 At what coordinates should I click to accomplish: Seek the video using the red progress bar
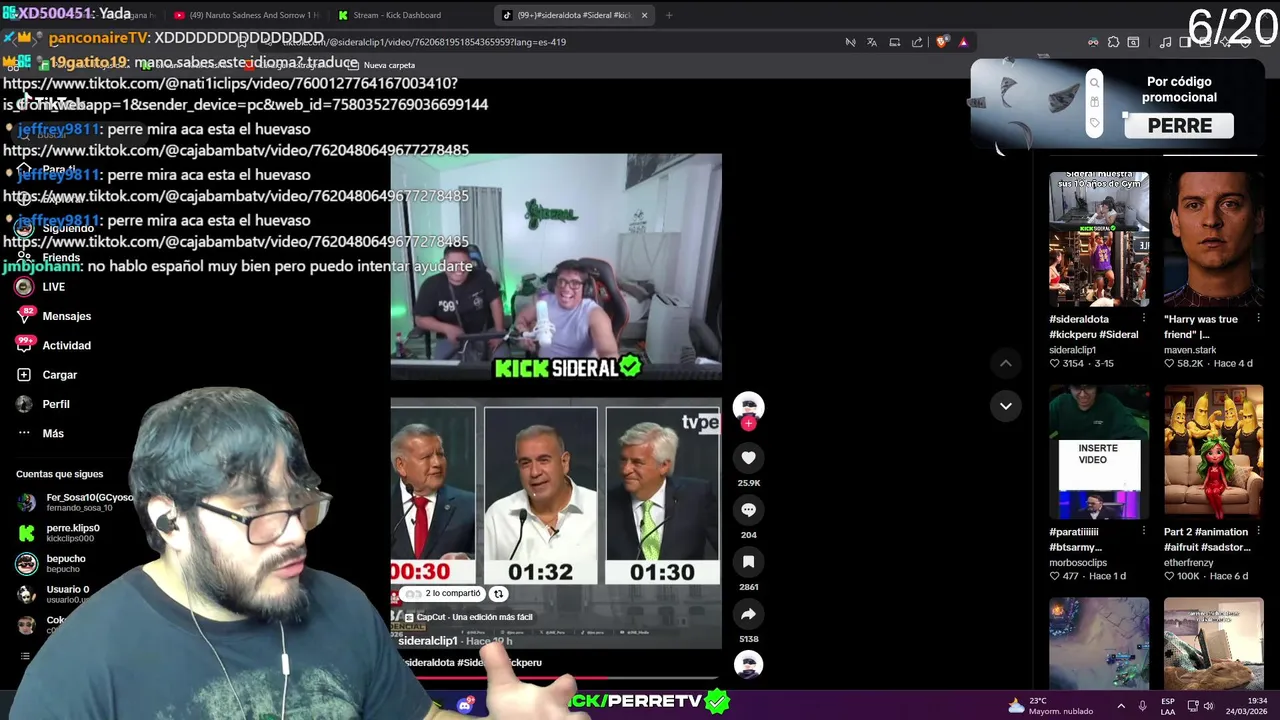[x=555, y=677]
